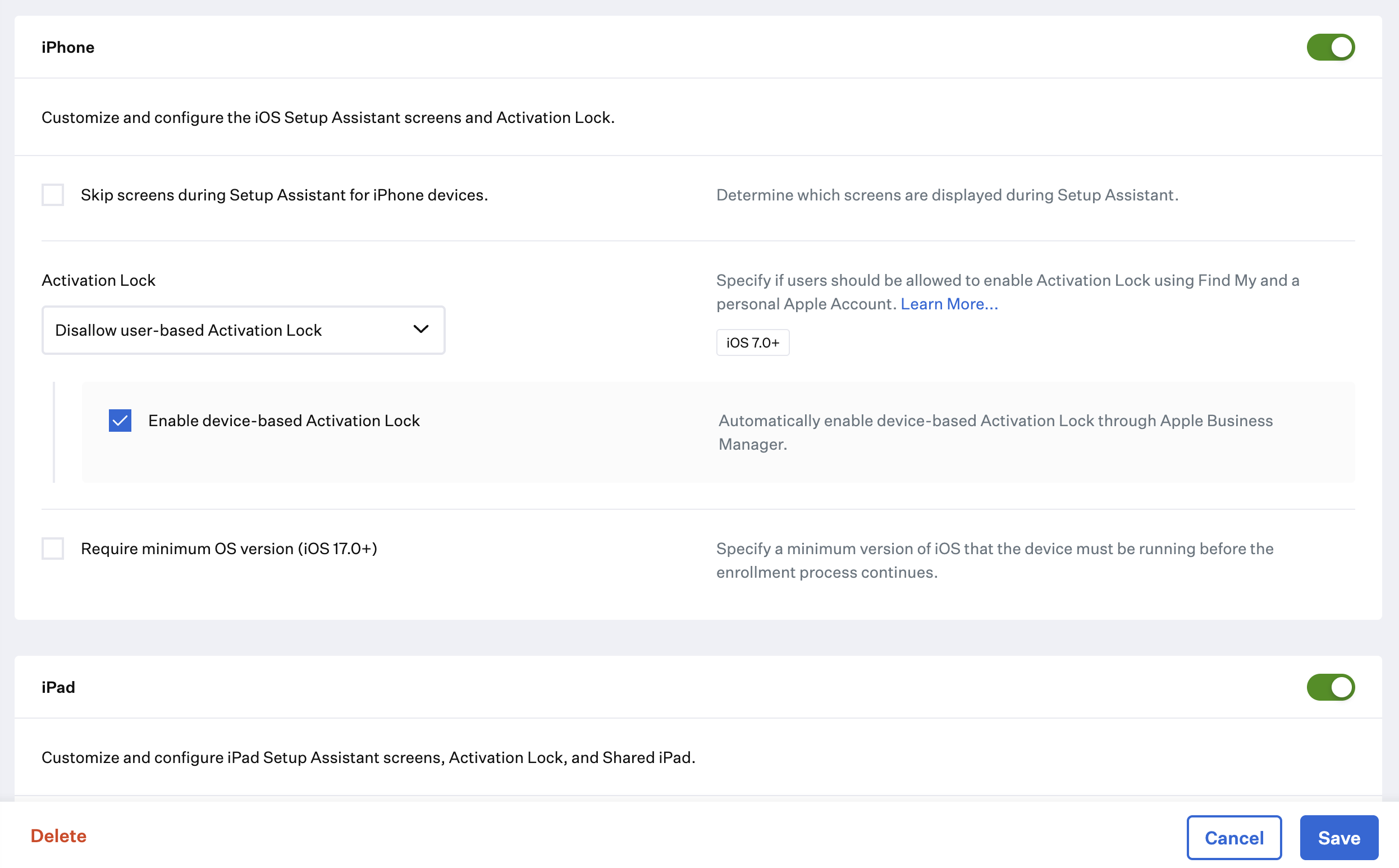The height and width of the screenshot is (868, 1399).
Task: Click the iPhone section heading
Action: [68, 47]
